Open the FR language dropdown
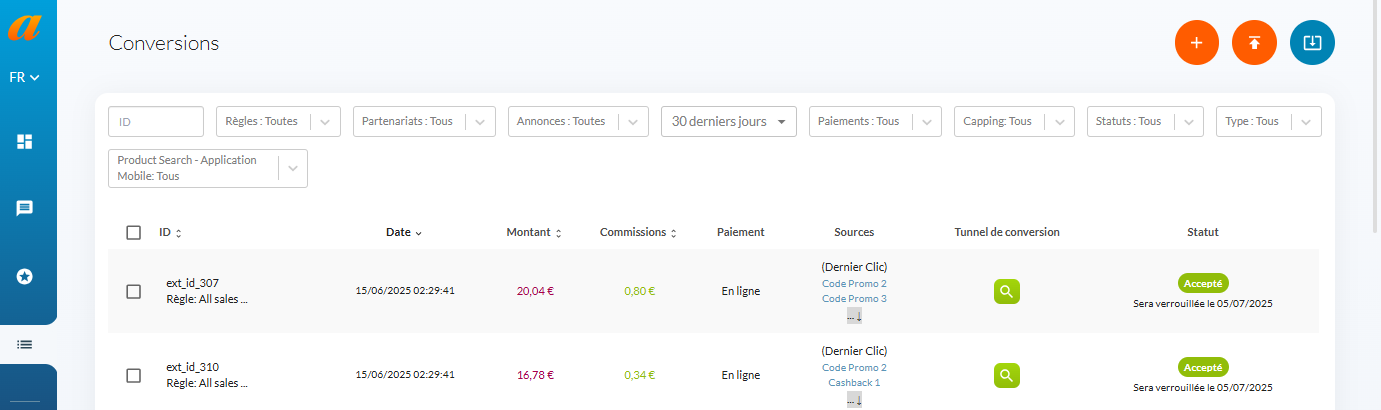This screenshot has height=410, width=1381. [x=25, y=77]
